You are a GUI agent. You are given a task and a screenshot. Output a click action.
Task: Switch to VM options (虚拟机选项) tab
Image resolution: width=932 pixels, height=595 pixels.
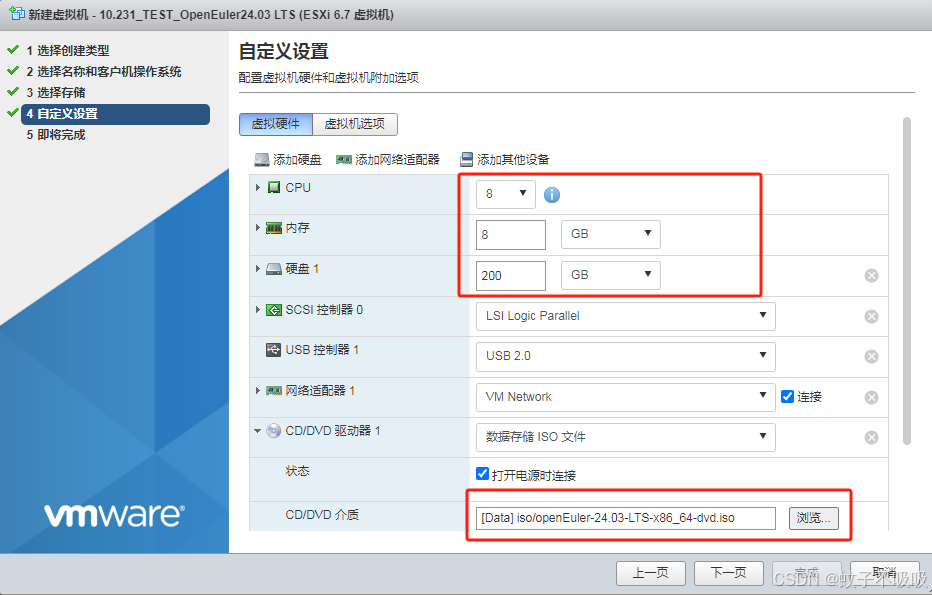point(355,124)
